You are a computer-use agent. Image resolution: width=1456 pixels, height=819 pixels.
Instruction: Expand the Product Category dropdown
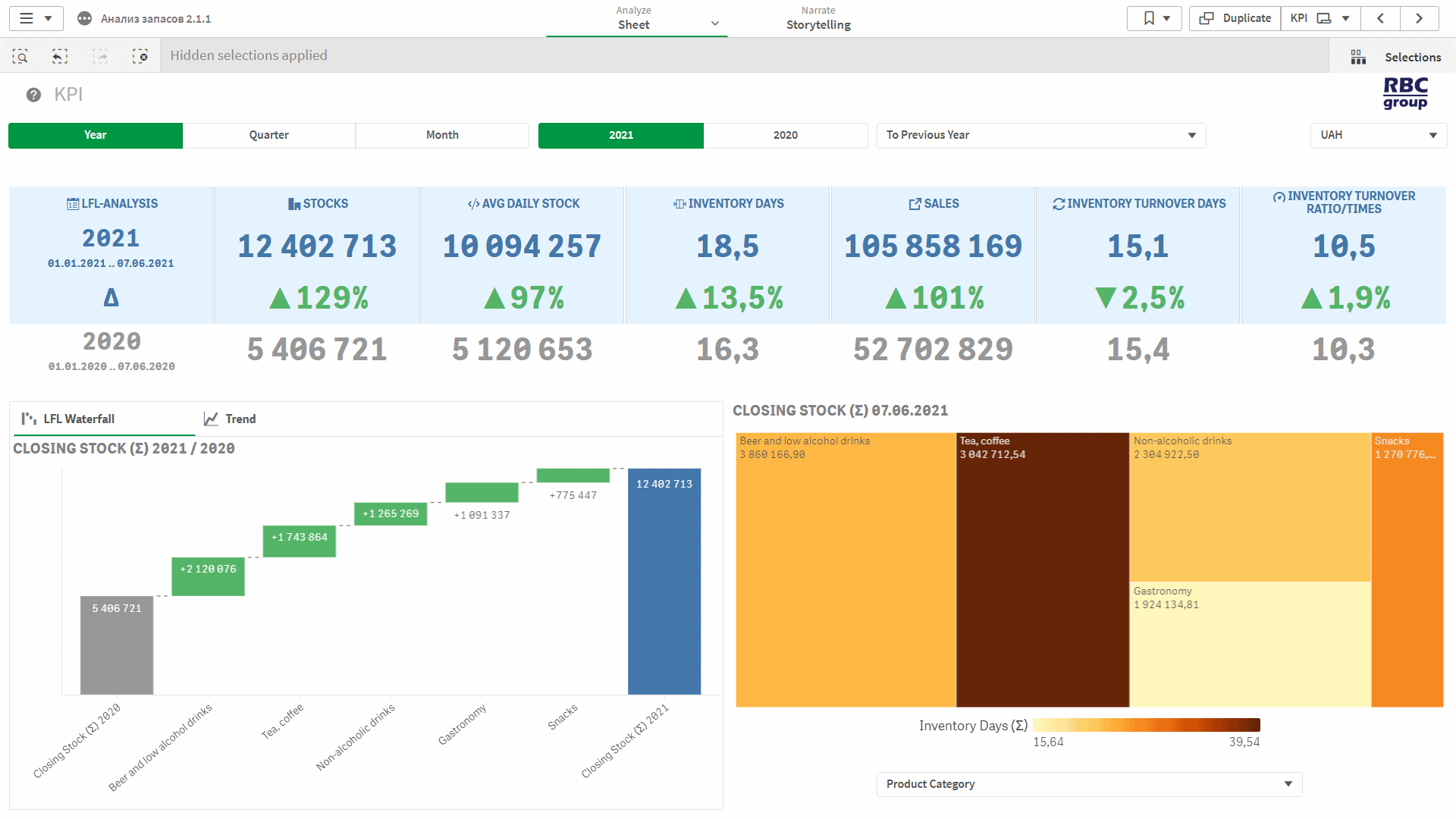click(1089, 784)
